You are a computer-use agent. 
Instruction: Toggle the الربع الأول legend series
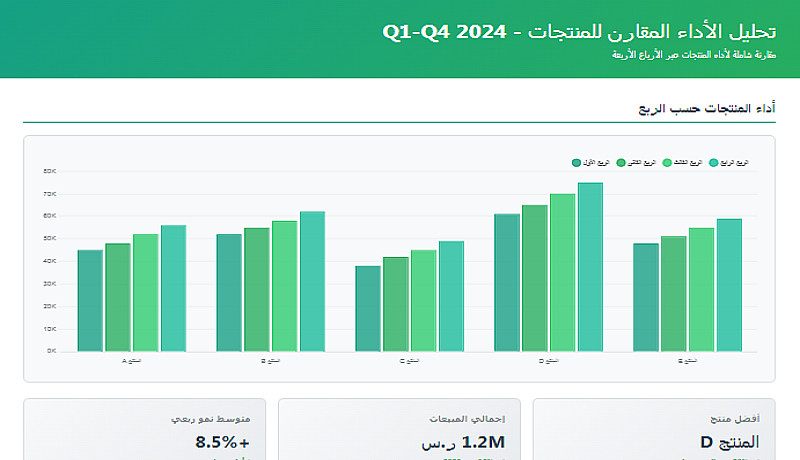pos(577,162)
